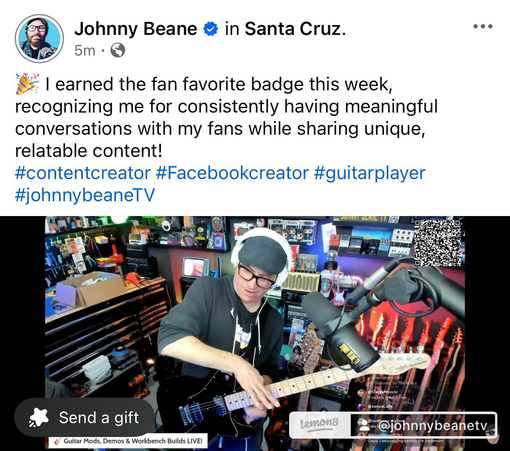Open the #johnnybeaneTV hashtag
Viewport: 510px width, 451px height.
[85, 195]
